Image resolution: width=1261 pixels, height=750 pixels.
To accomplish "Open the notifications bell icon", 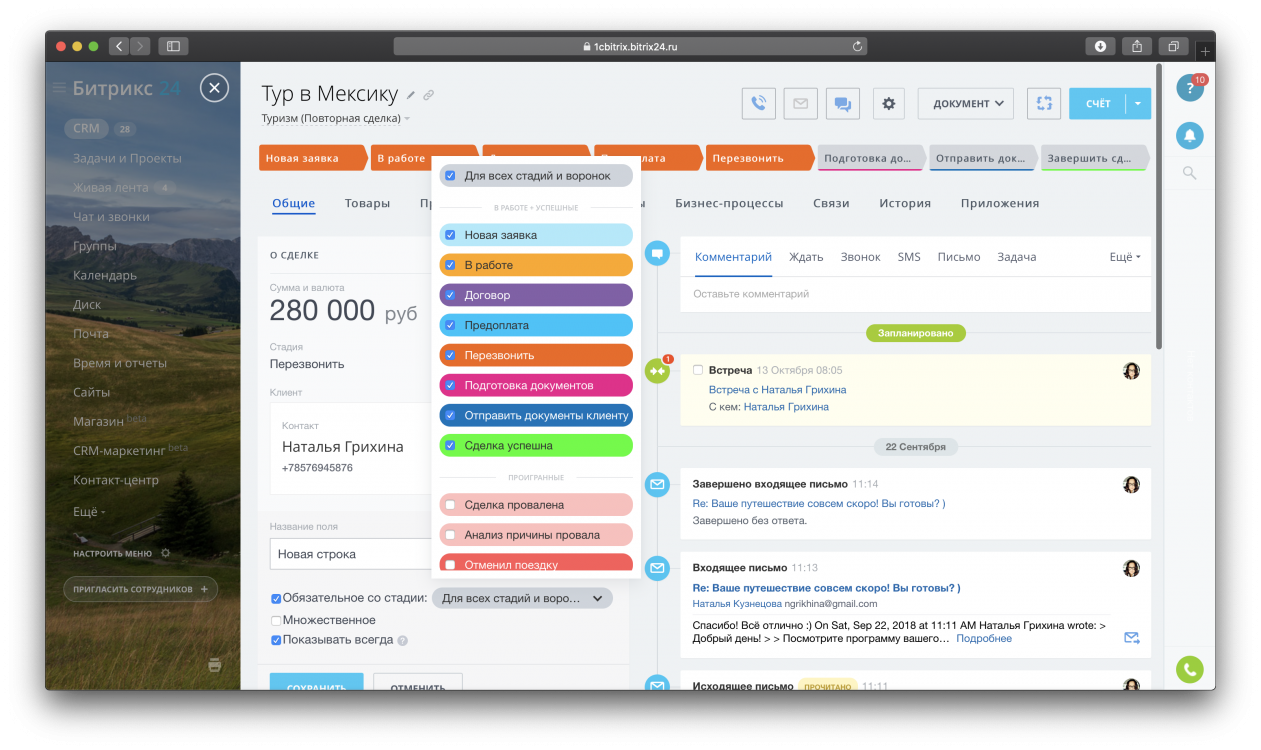I will [x=1190, y=135].
